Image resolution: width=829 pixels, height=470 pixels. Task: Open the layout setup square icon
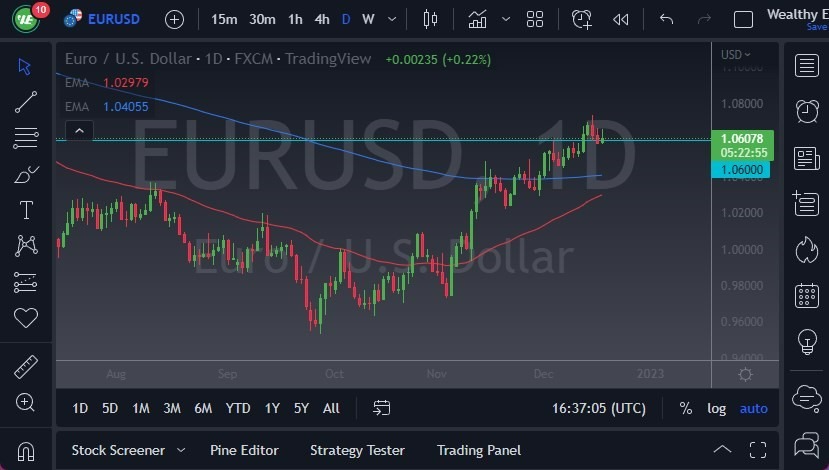(x=743, y=20)
